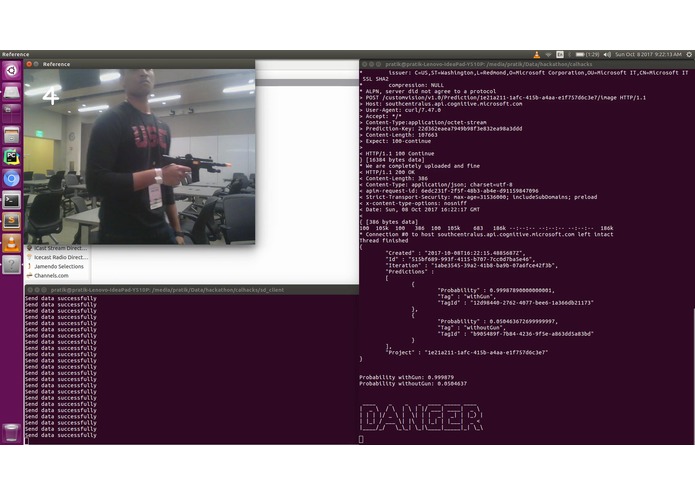Image resolution: width=695 pixels, height=494 pixels.
Task: Click the 'compression: NULL' line
Action: click(416, 86)
